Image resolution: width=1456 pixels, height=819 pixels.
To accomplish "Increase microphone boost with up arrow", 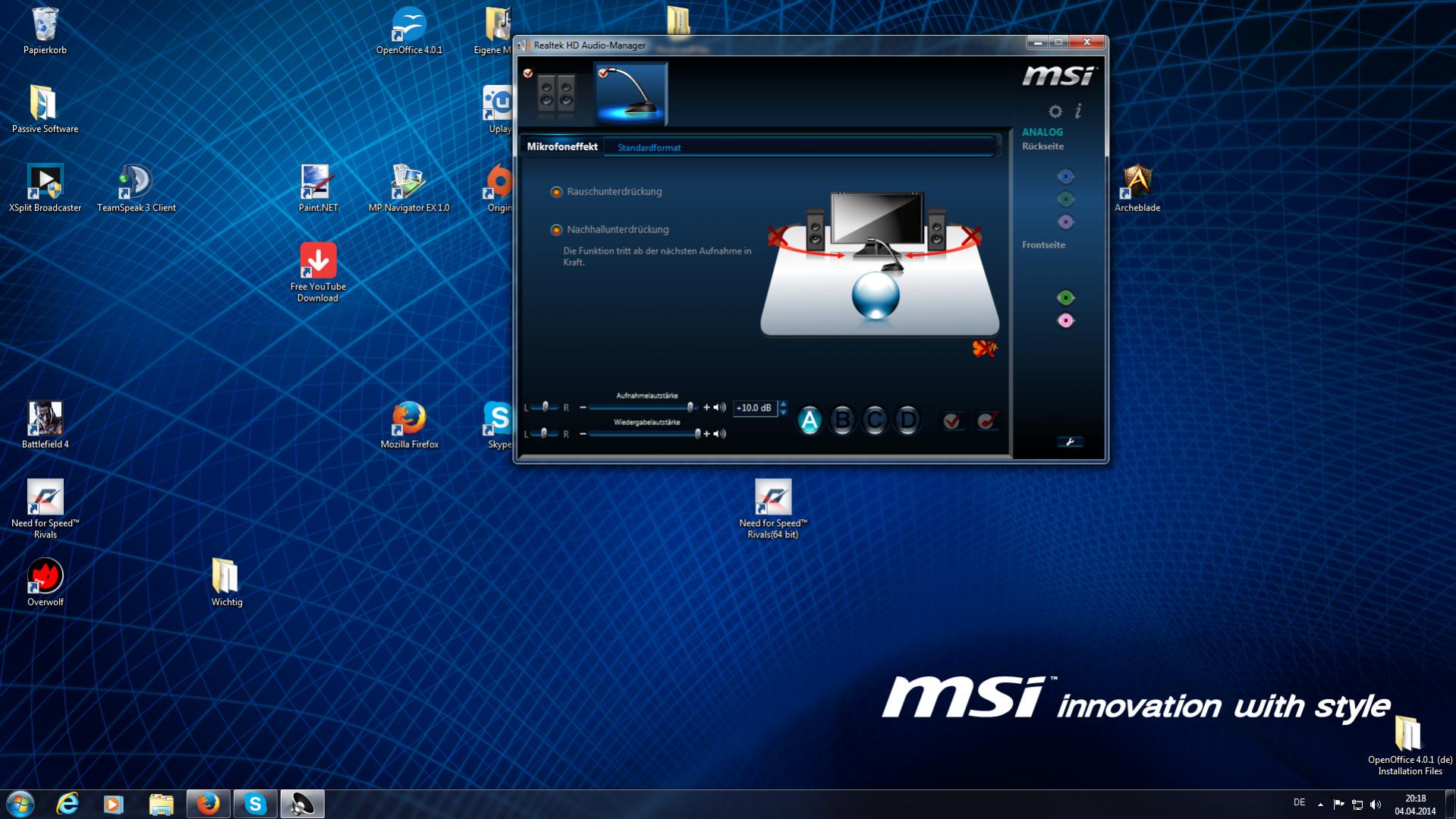I will click(x=783, y=404).
